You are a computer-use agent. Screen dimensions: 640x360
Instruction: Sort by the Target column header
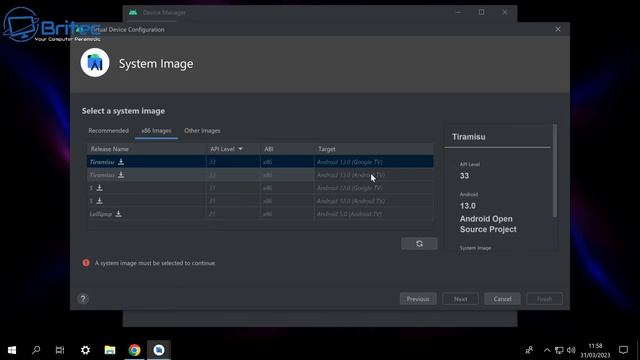coord(327,149)
